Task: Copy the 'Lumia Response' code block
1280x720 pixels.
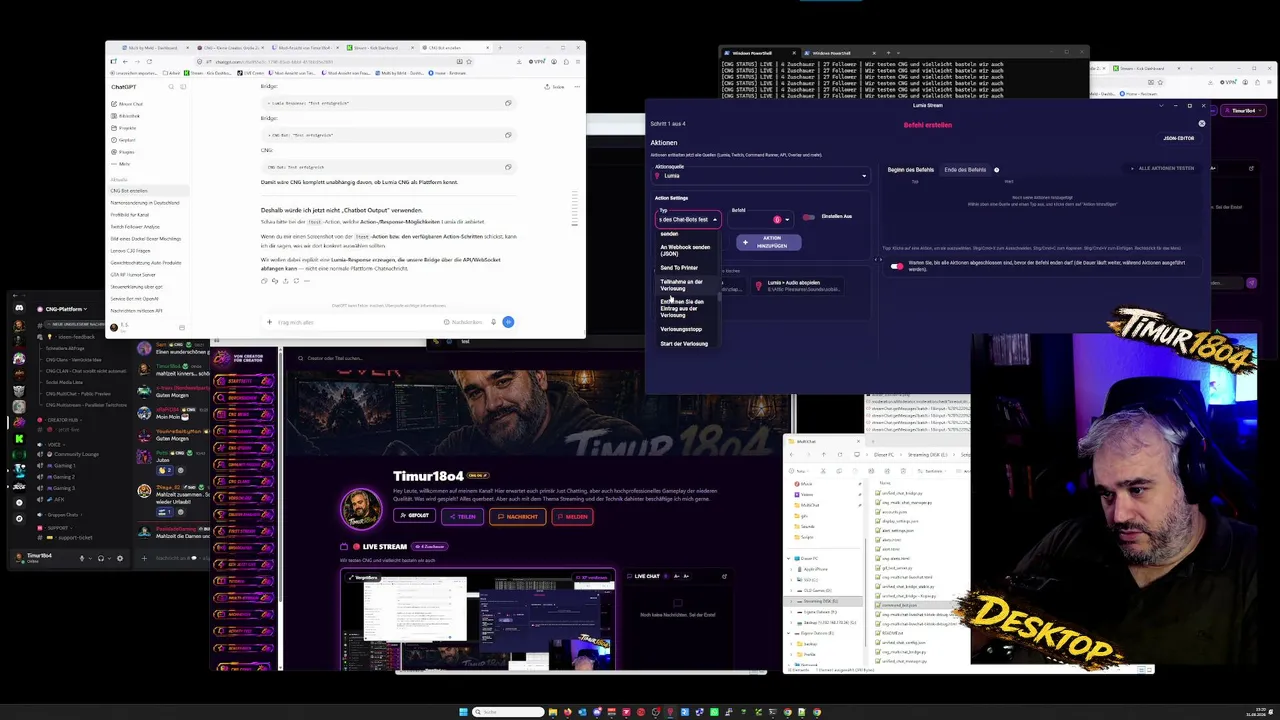Action: click(x=508, y=103)
